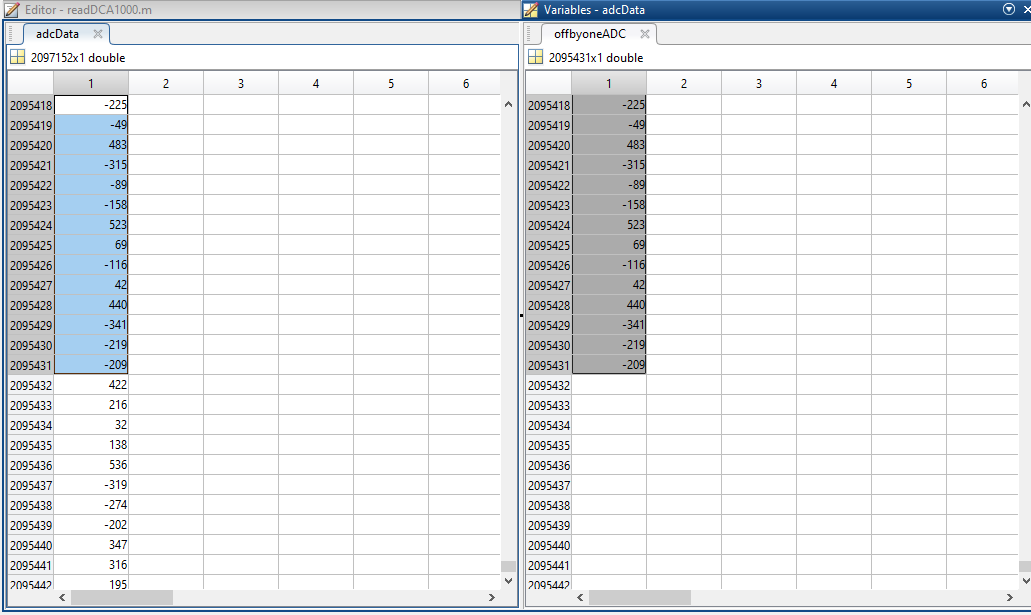This screenshot has height=615, width=1031.
Task: Select column 2 header in offbyoneADC
Action: [x=684, y=84]
